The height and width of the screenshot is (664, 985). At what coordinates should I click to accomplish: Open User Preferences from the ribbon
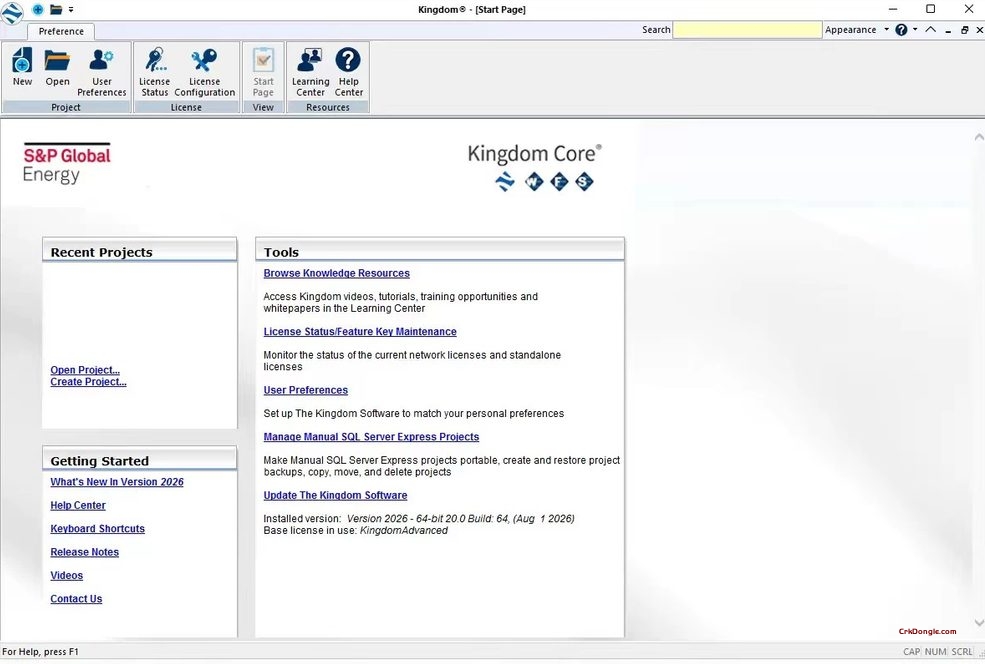pyautogui.click(x=102, y=73)
